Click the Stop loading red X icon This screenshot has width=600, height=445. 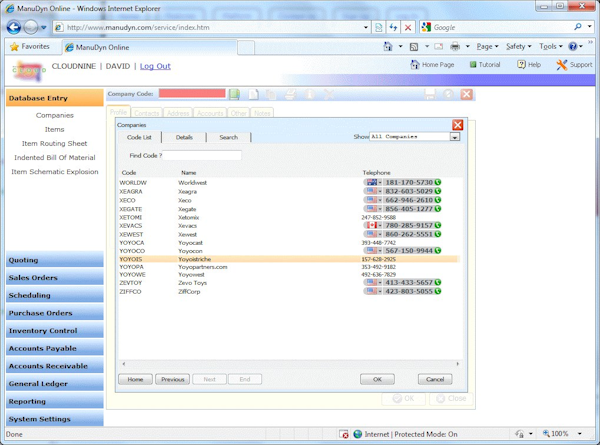(408, 28)
